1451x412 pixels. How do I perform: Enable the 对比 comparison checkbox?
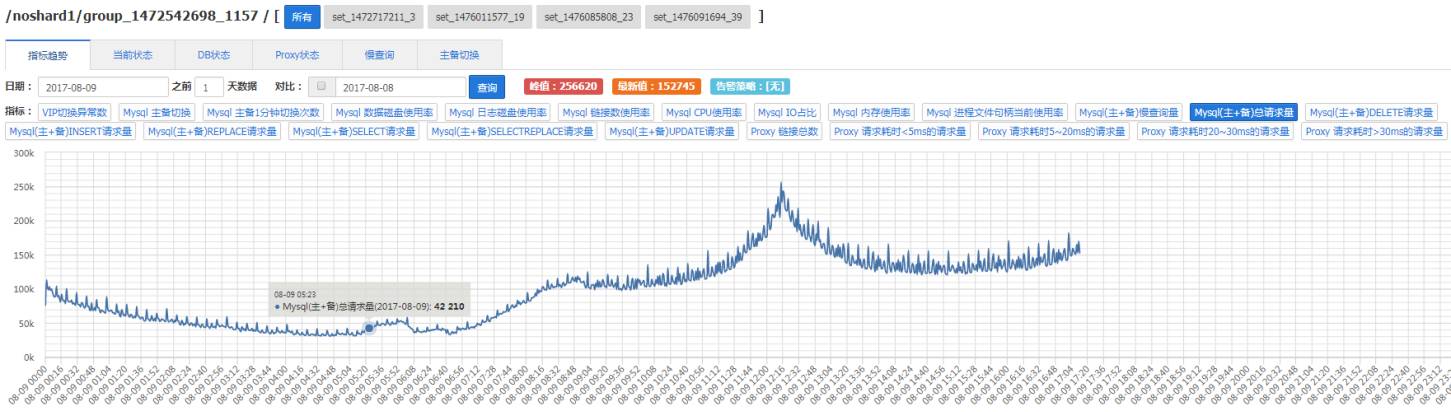[x=321, y=86]
